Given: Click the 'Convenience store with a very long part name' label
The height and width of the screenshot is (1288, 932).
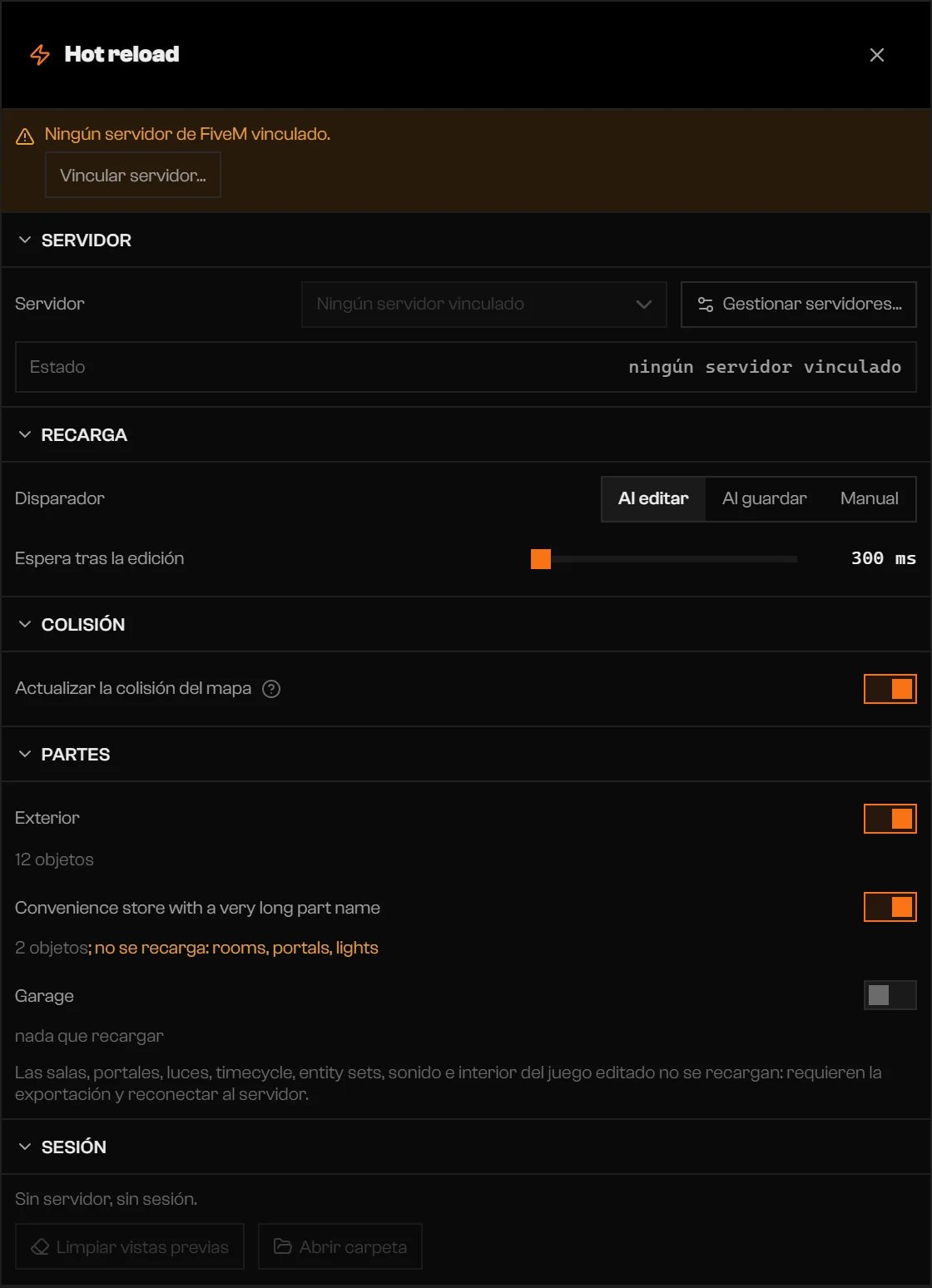Looking at the screenshot, I should [x=197, y=908].
